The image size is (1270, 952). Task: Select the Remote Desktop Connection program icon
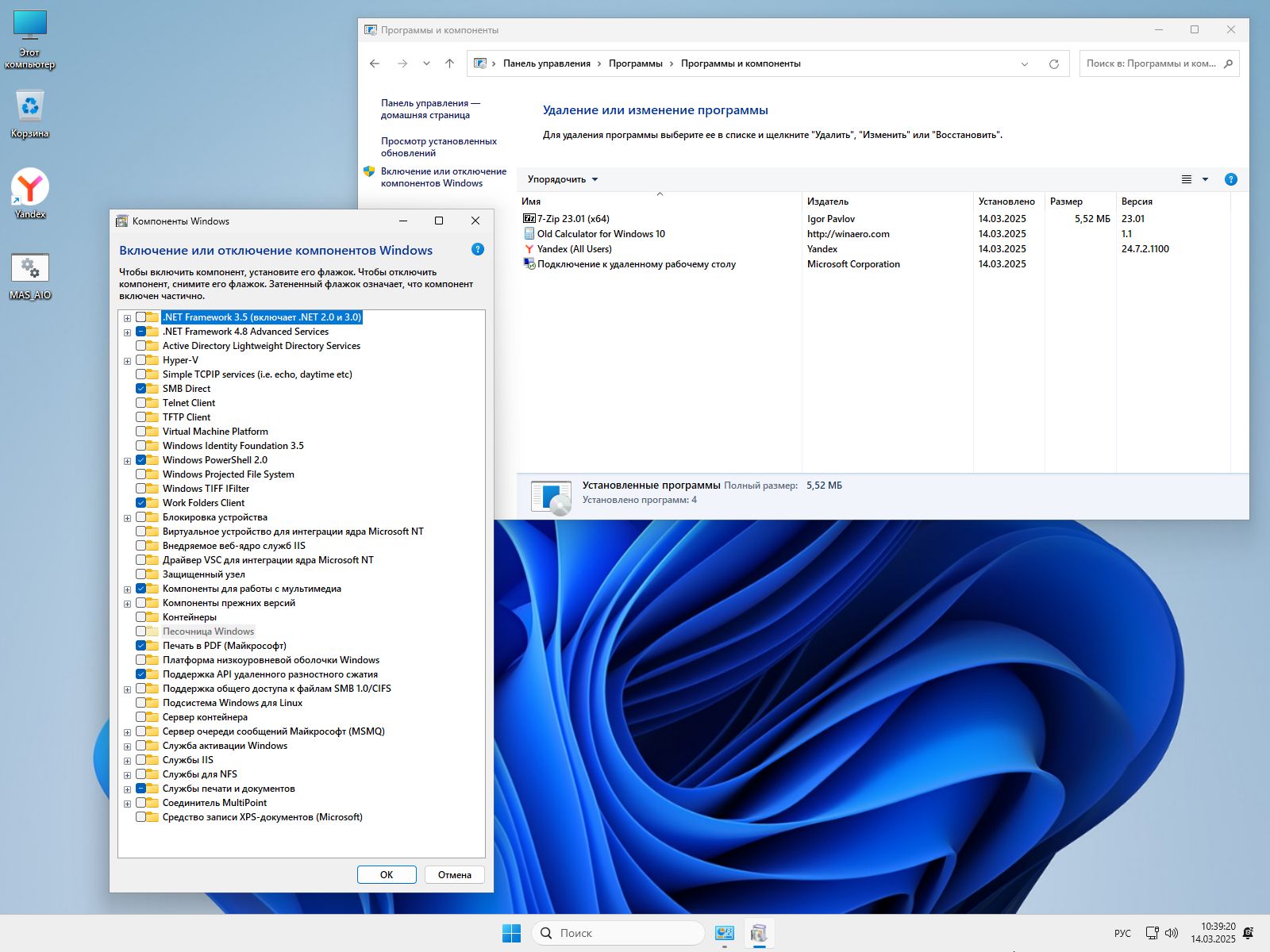(x=529, y=263)
